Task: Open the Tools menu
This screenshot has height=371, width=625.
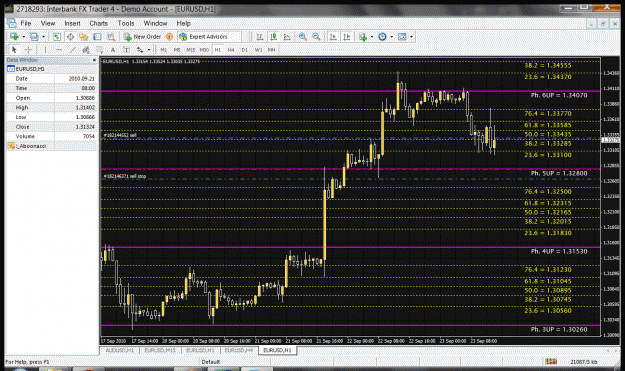Action: (x=126, y=24)
